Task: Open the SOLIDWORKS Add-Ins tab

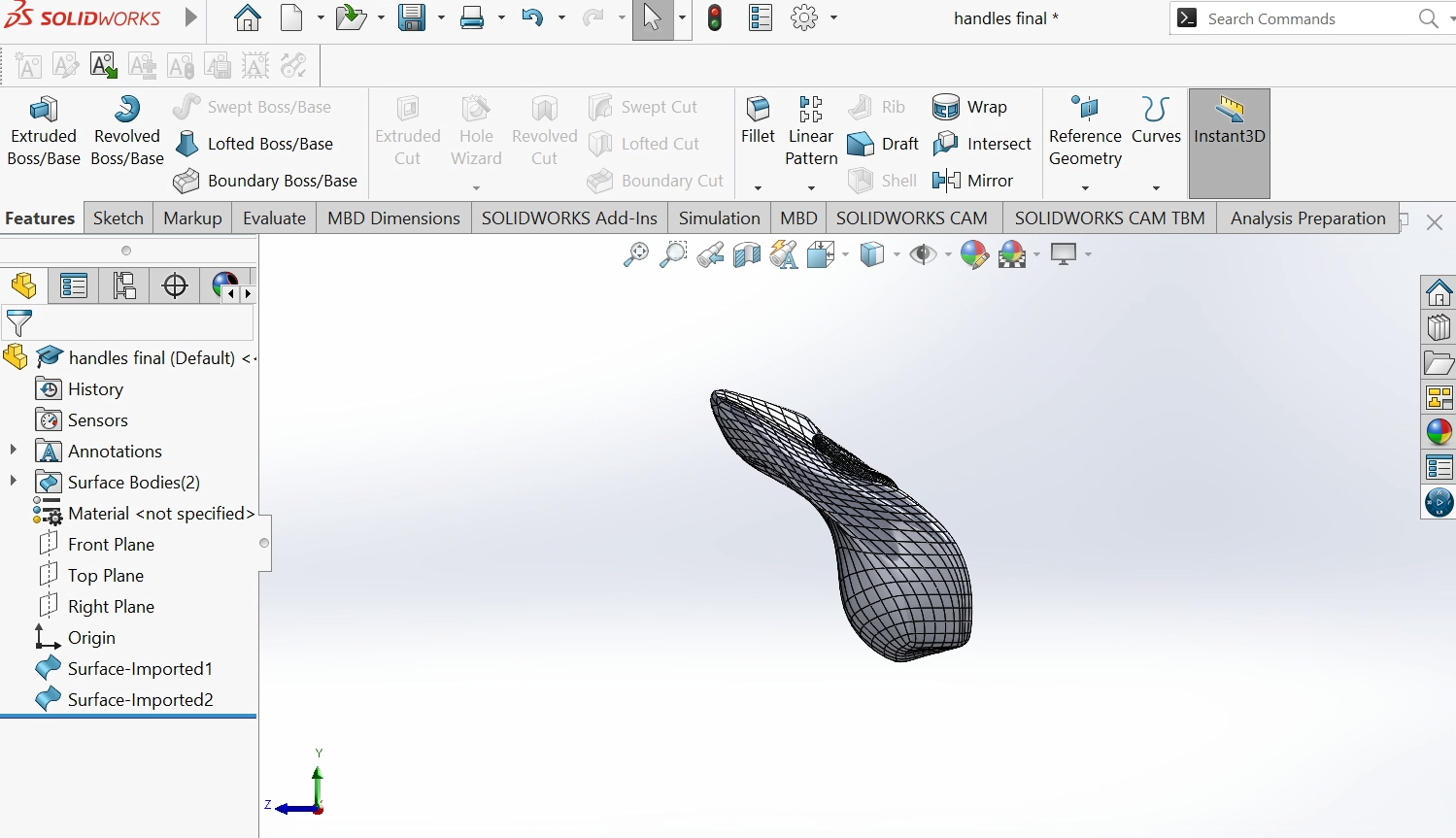Action: coord(569,218)
